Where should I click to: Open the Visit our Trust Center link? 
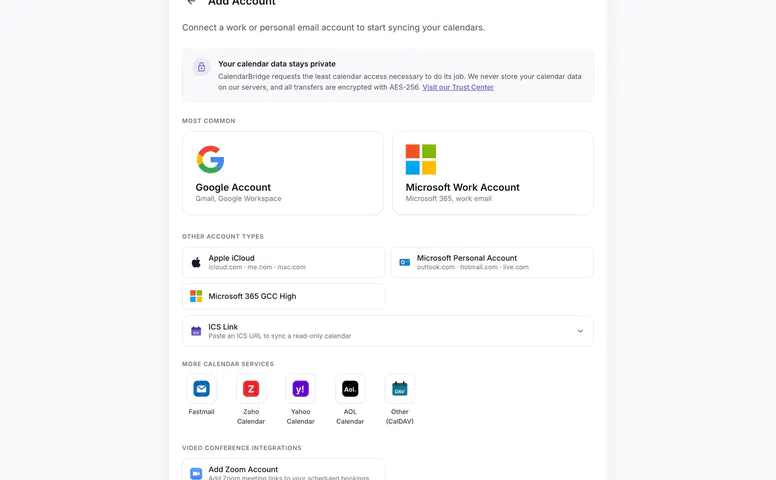point(458,87)
